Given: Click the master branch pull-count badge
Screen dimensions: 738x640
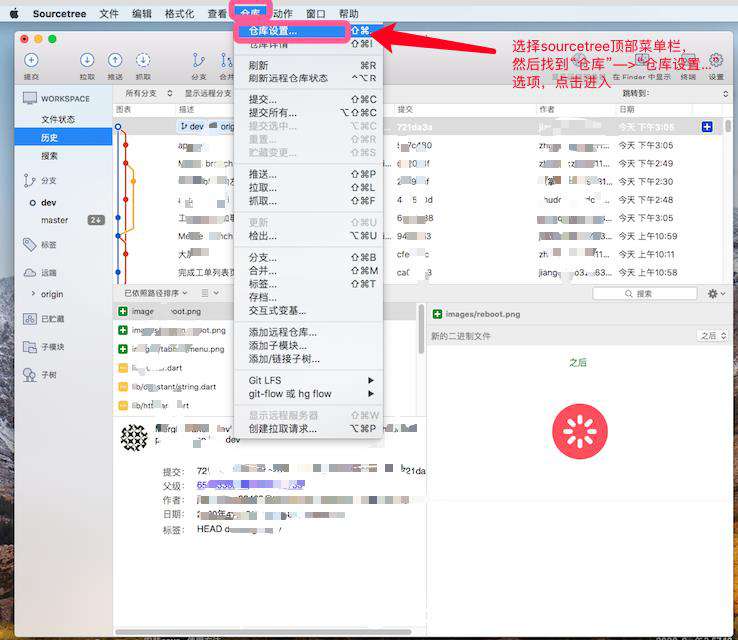Looking at the screenshot, I should tap(96, 220).
